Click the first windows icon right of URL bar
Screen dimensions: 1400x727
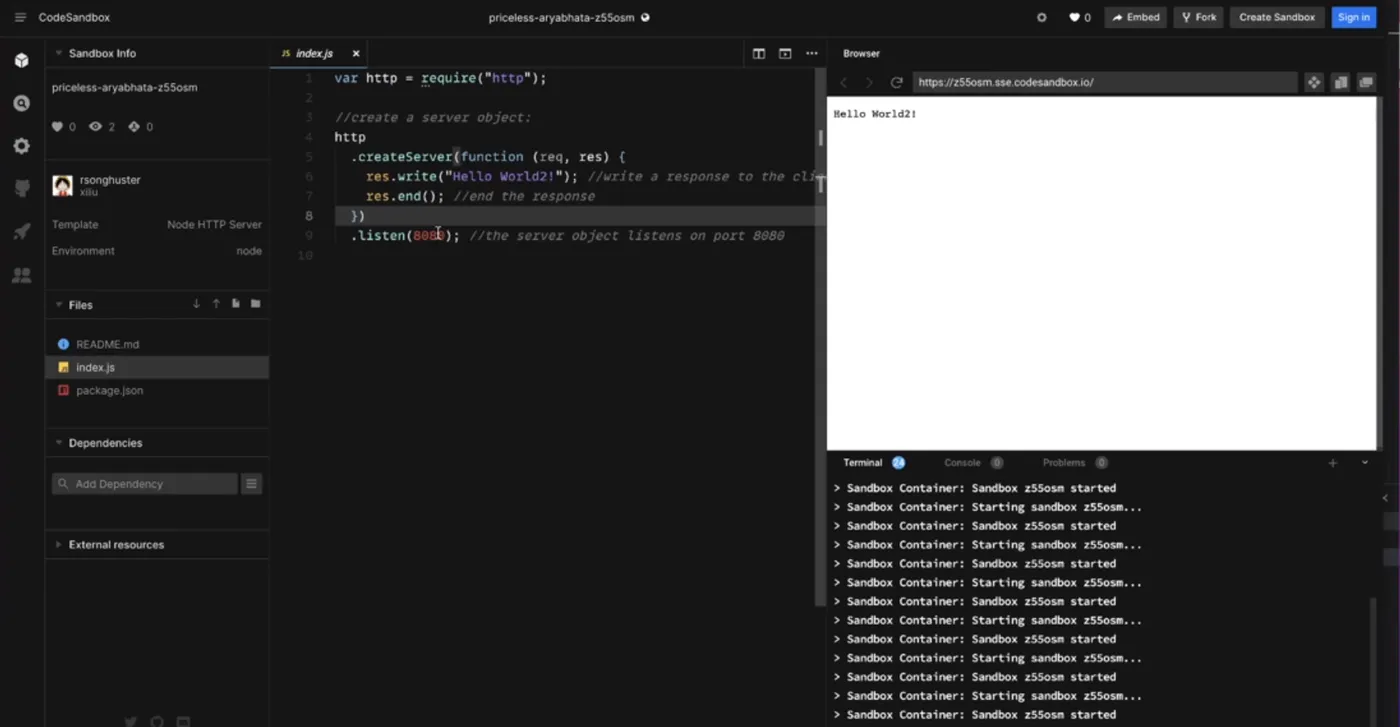pos(1340,82)
